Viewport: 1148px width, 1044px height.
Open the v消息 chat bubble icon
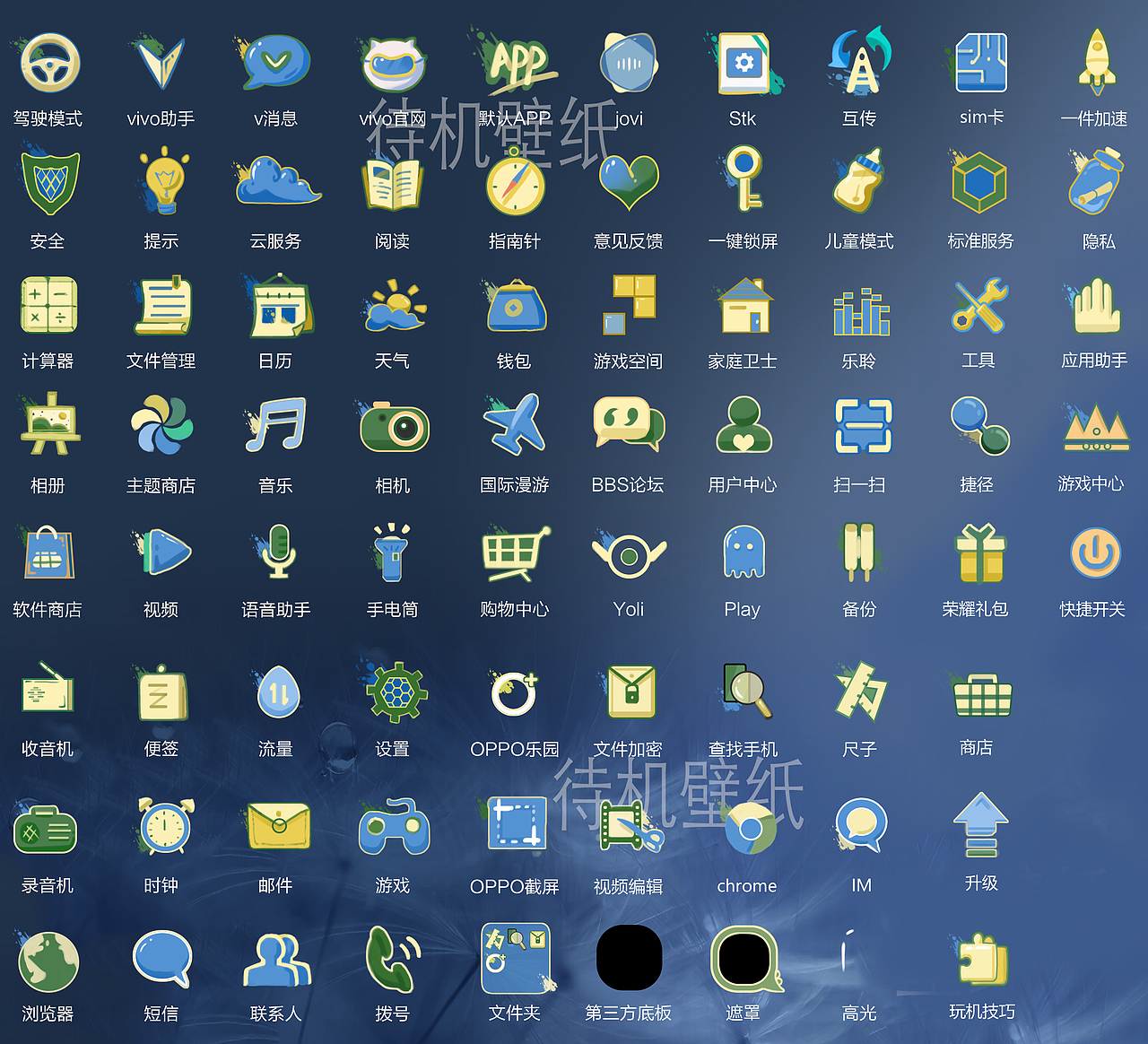coord(275,63)
